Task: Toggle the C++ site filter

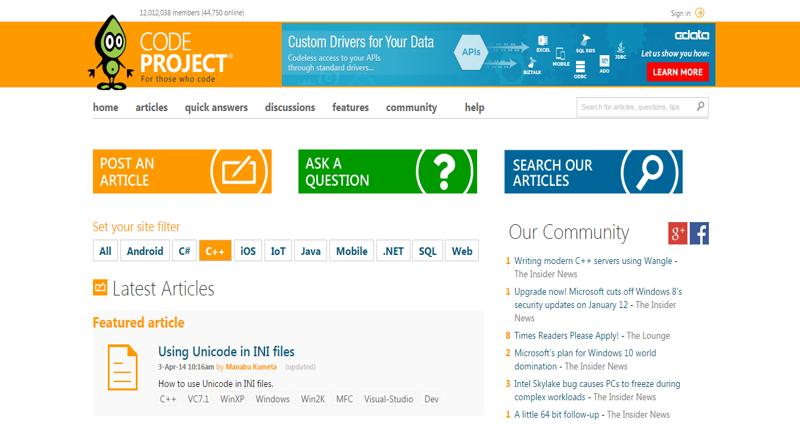Action: tap(215, 251)
